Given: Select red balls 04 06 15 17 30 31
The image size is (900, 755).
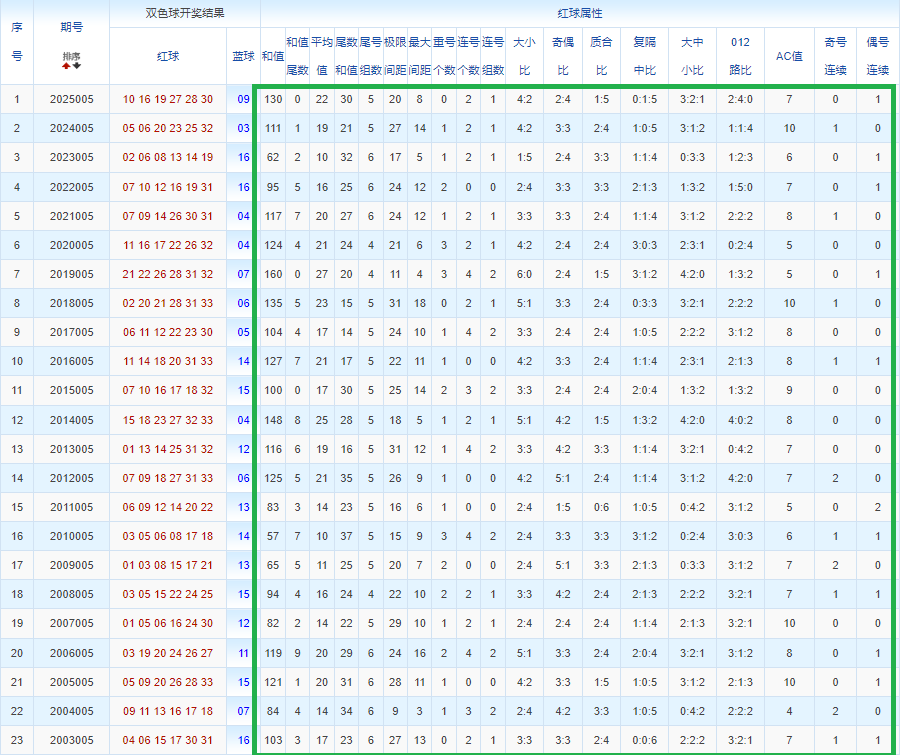Looking at the screenshot, I should click(168, 739).
